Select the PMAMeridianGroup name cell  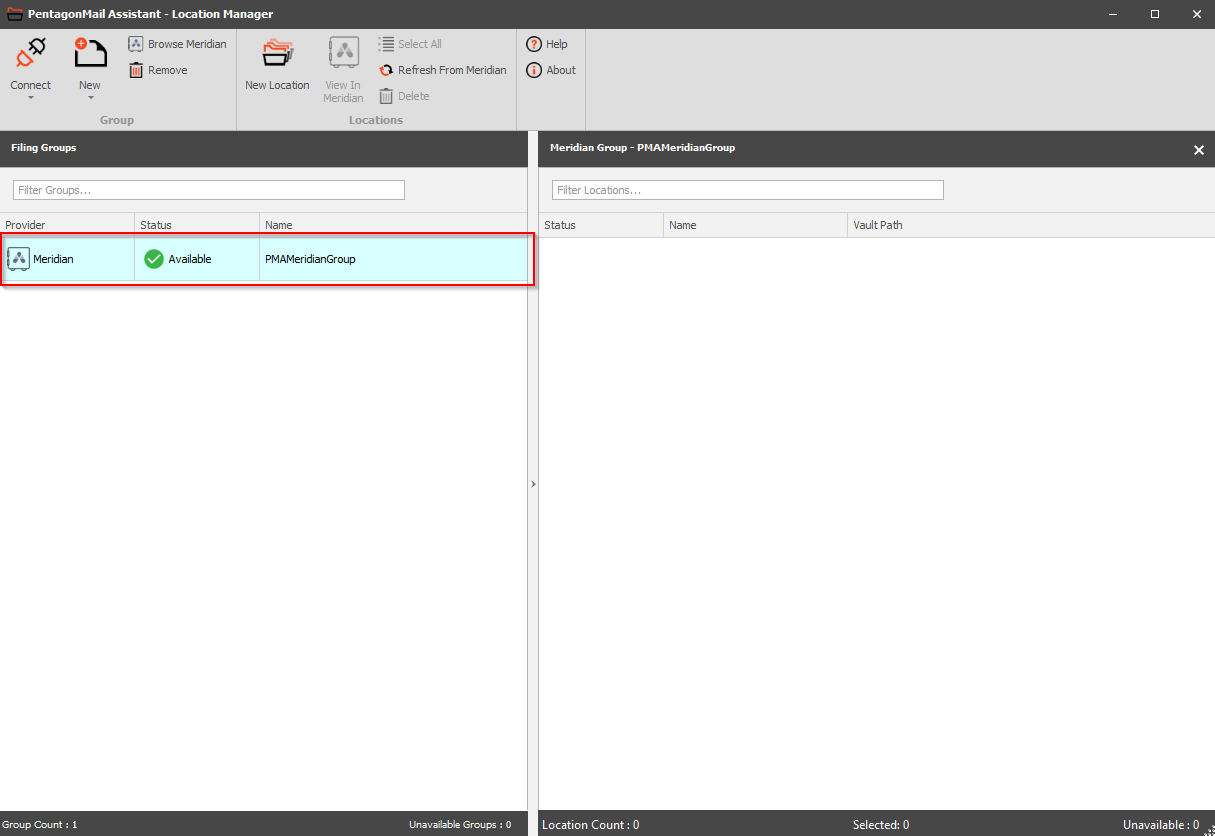pyautogui.click(x=393, y=259)
